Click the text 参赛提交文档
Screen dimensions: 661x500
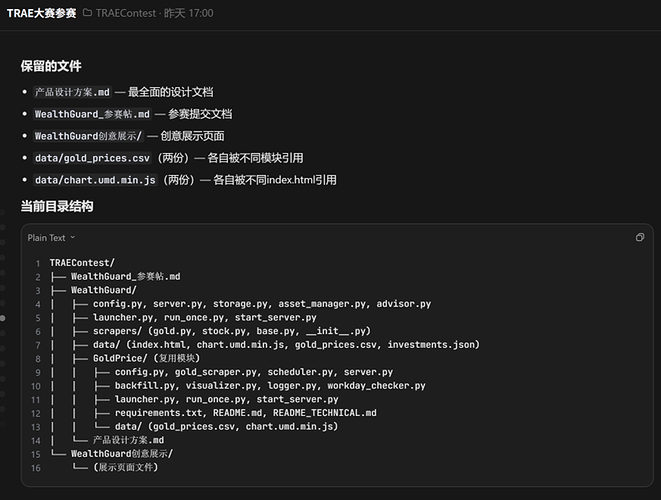(200, 114)
